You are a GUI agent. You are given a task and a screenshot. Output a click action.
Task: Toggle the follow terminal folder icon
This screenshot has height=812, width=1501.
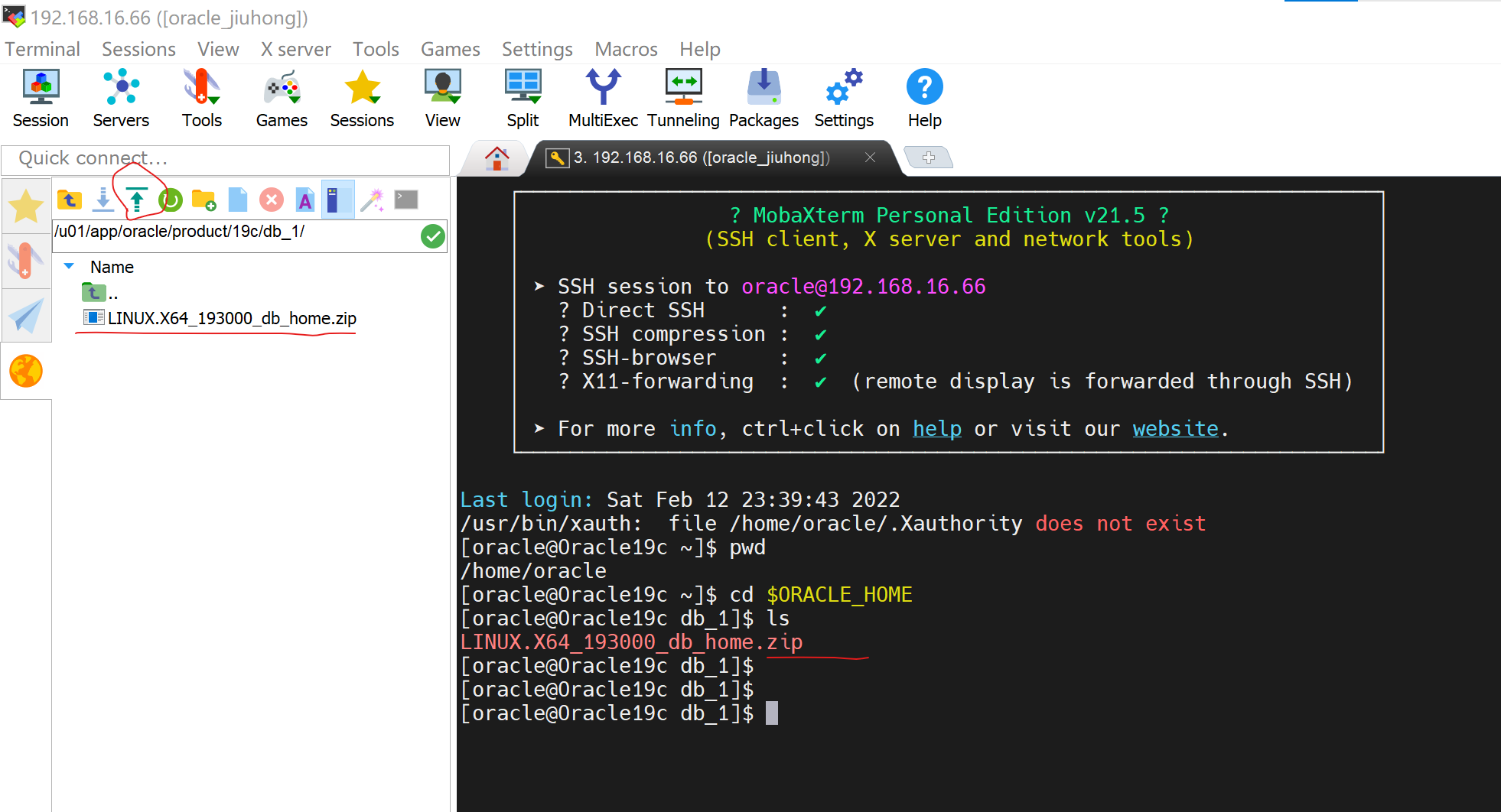pyautogui.click(x=338, y=200)
